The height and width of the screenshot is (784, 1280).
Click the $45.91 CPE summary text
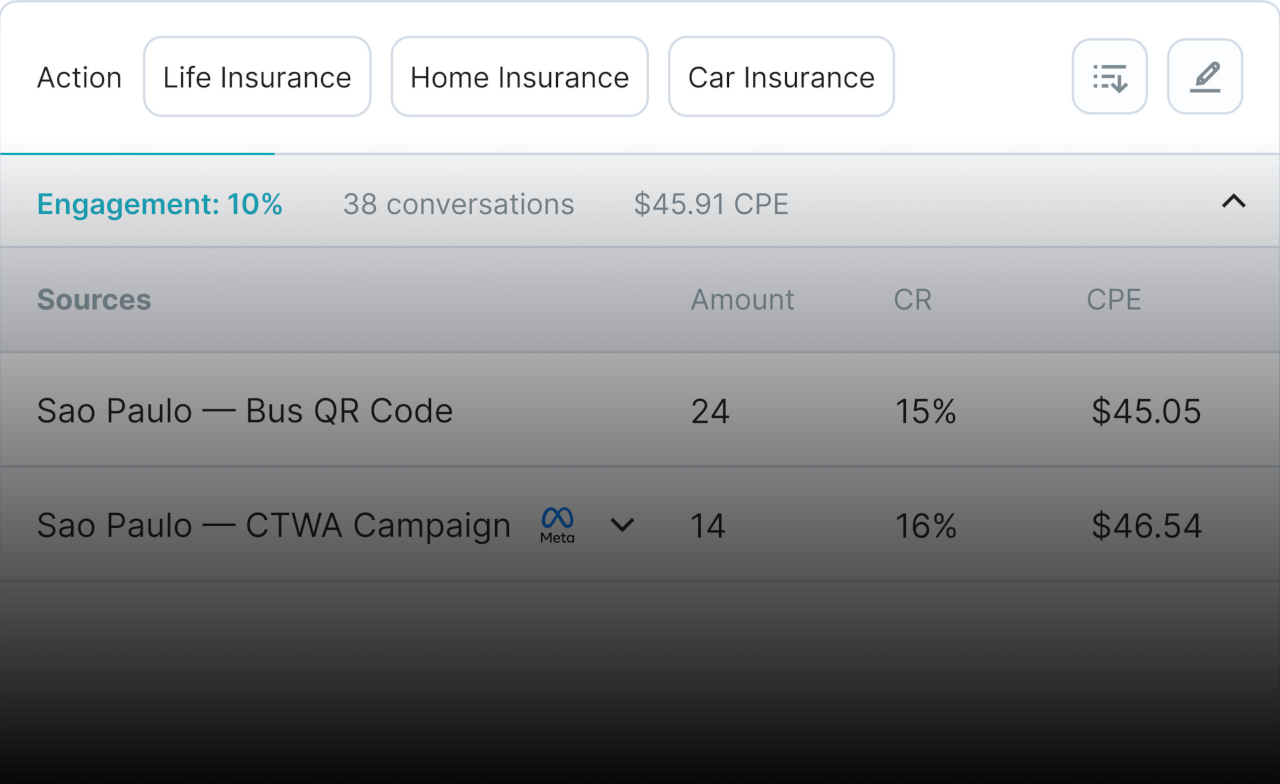tap(711, 204)
